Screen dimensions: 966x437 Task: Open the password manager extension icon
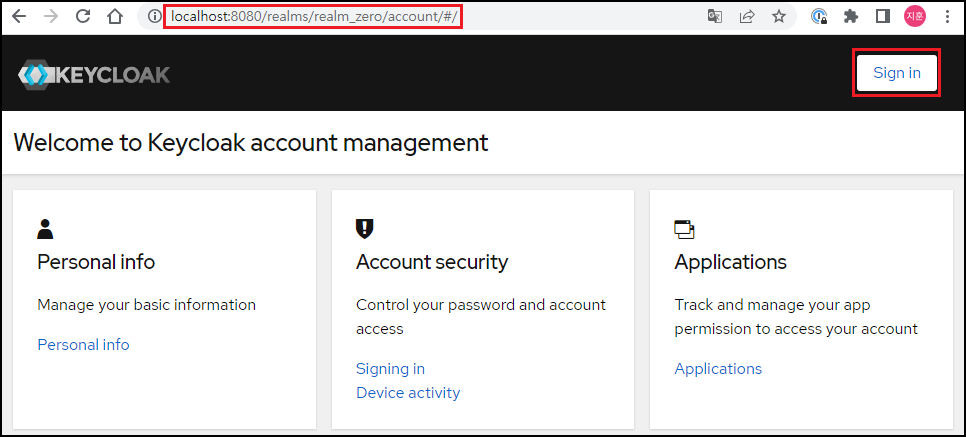(x=819, y=17)
